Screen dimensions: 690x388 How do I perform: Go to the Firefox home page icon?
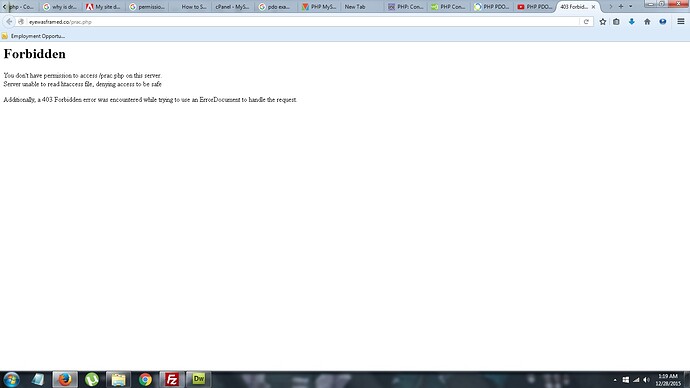point(647,22)
